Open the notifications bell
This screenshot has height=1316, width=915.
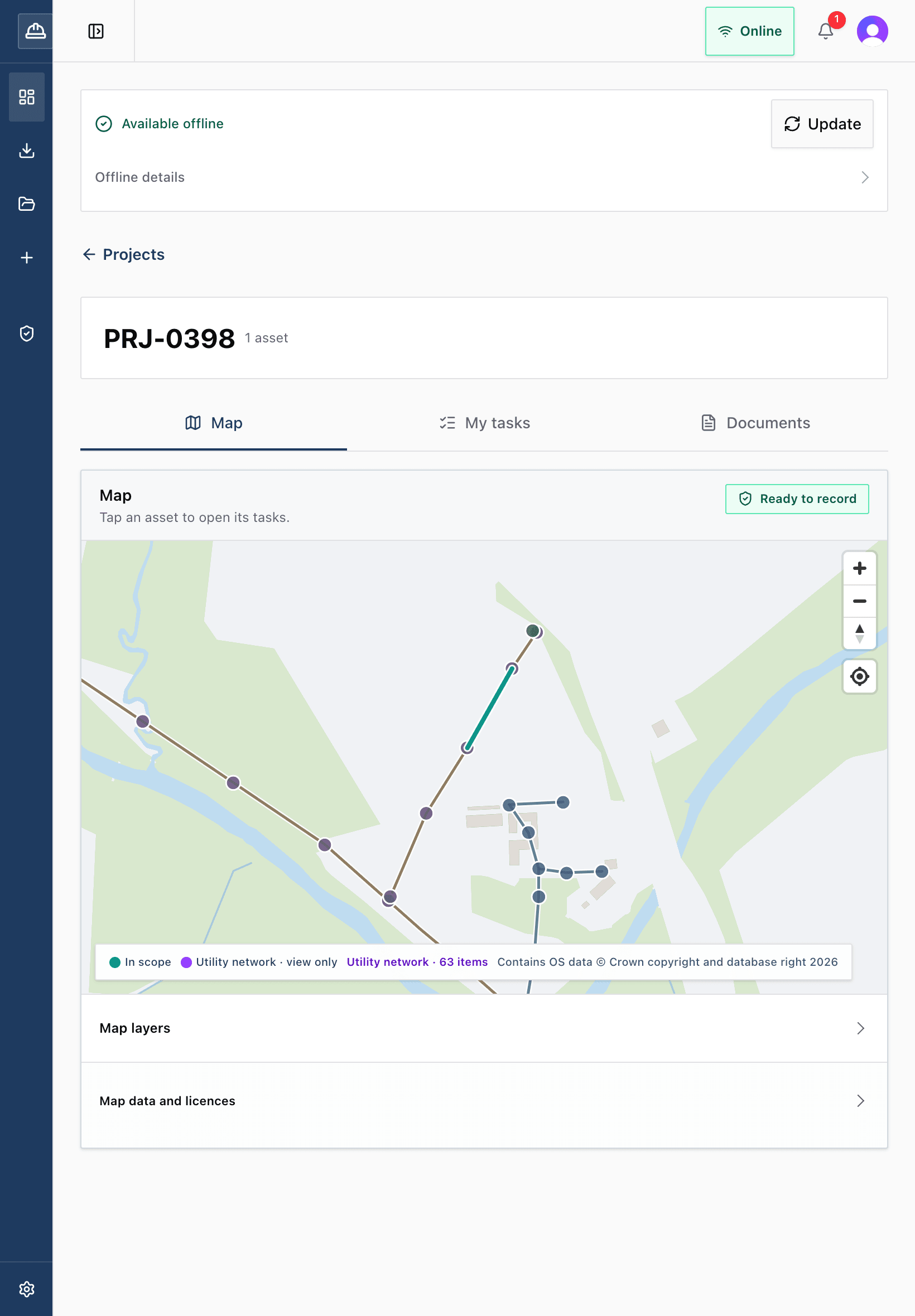pyautogui.click(x=826, y=31)
